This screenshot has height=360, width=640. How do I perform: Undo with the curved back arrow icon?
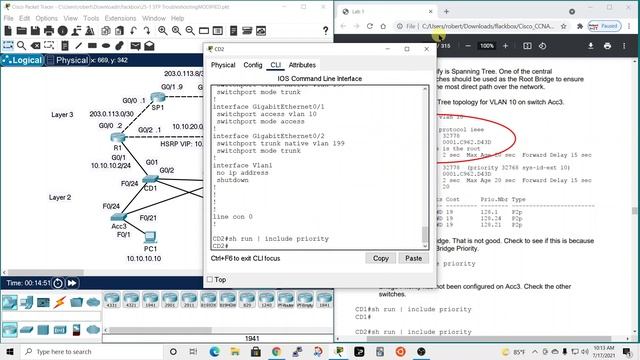(133, 31)
